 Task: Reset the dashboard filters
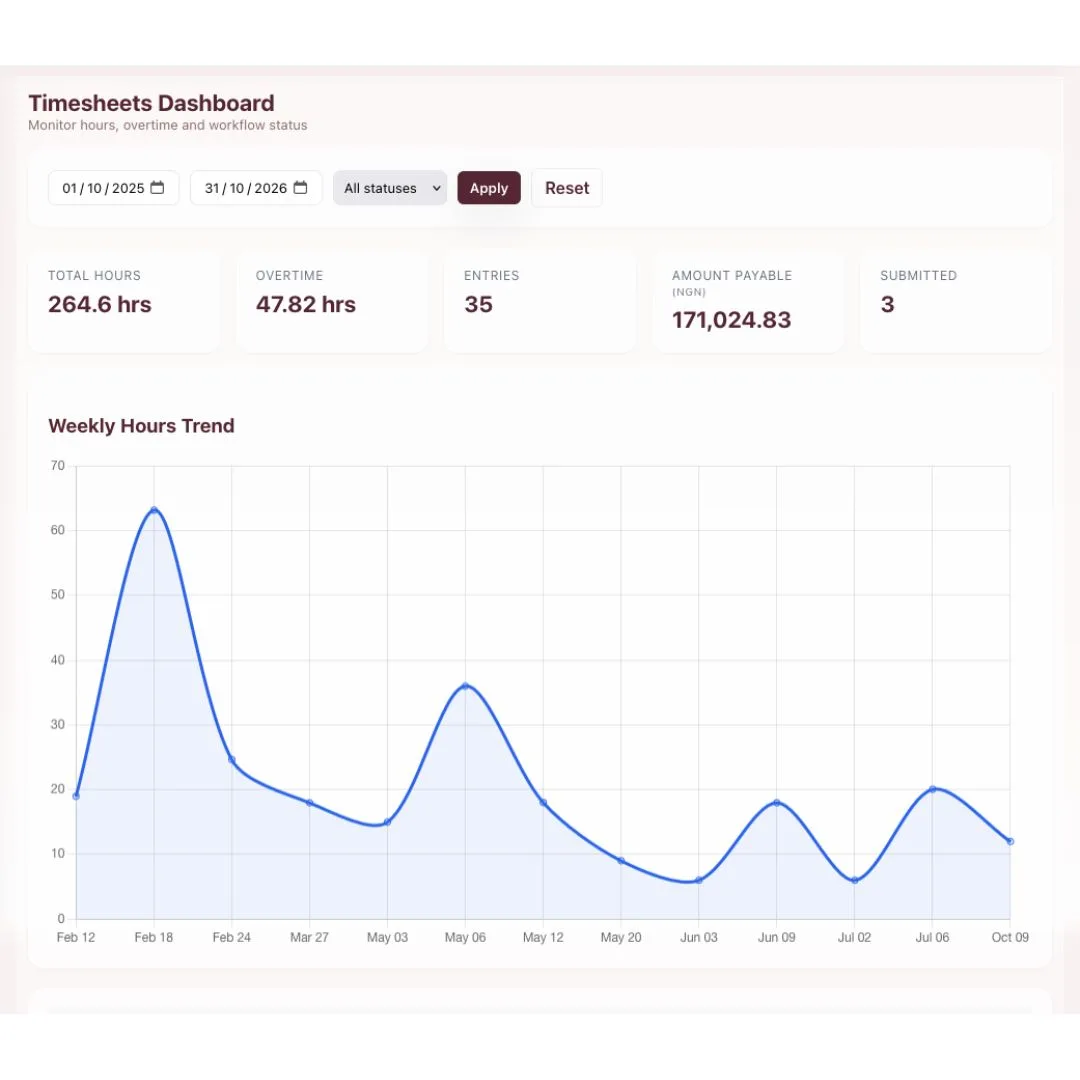coord(567,188)
